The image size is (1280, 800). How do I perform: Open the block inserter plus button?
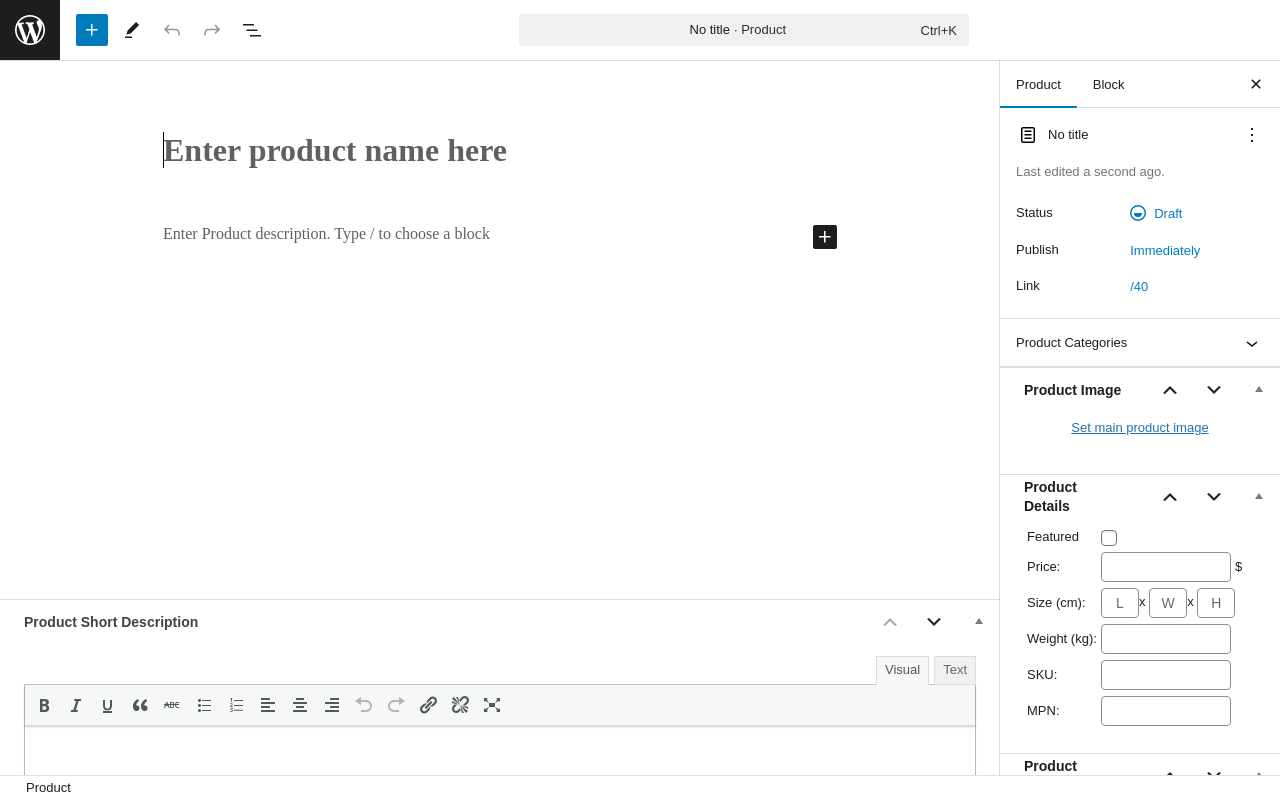click(x=92, y=30)
